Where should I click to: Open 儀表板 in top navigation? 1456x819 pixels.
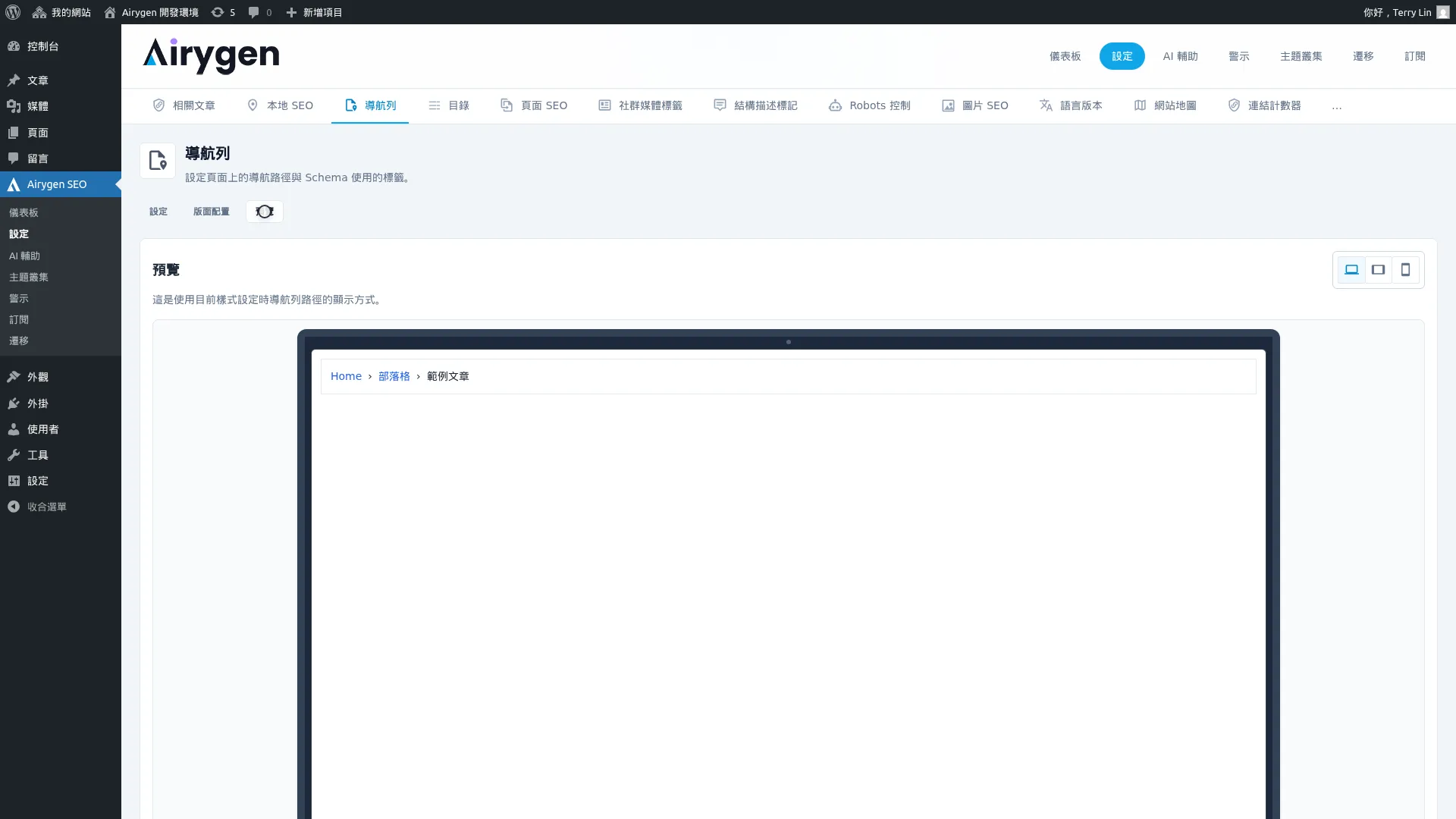coord(1065,56)
